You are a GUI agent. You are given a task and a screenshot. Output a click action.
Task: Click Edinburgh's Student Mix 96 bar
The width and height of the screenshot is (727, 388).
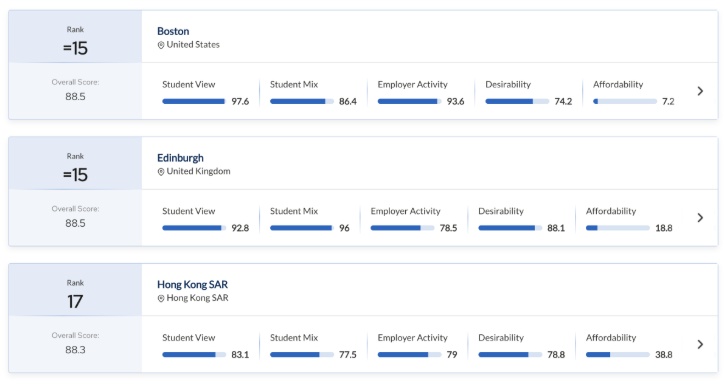(301, 228)
